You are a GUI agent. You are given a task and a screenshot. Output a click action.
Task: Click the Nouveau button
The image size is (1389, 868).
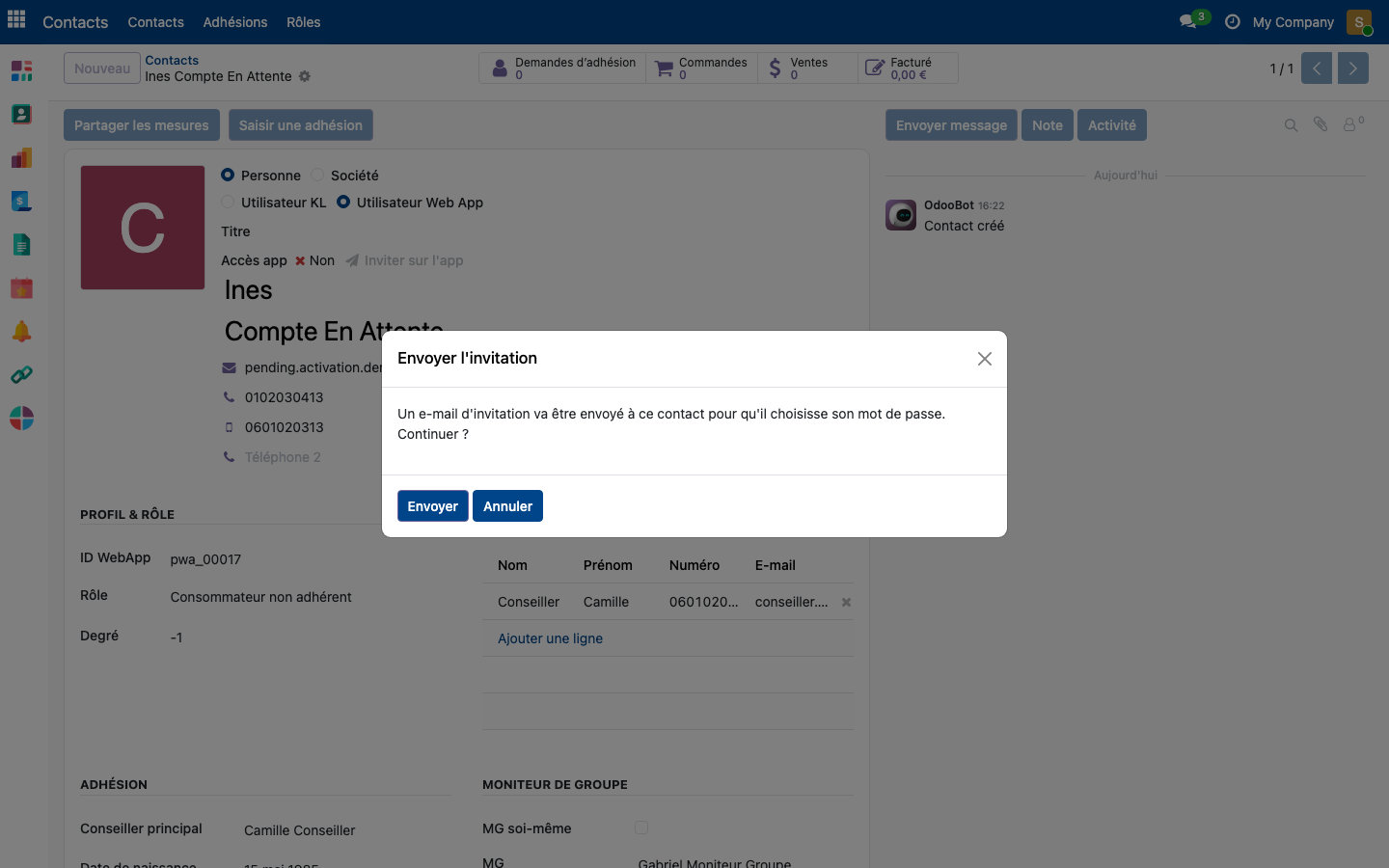[x=102, y=68]
